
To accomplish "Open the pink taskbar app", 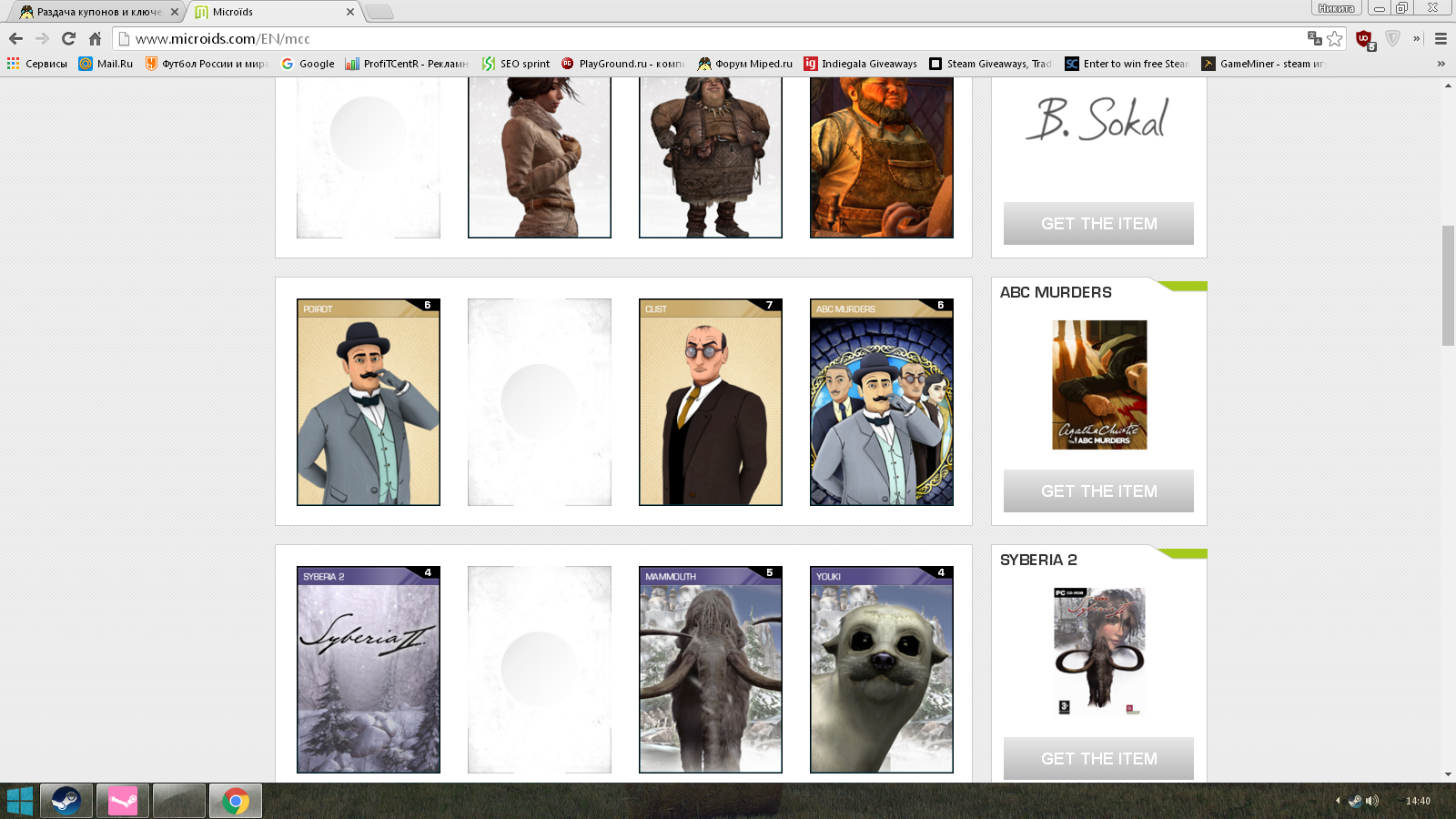I will [x=123, y=801].
